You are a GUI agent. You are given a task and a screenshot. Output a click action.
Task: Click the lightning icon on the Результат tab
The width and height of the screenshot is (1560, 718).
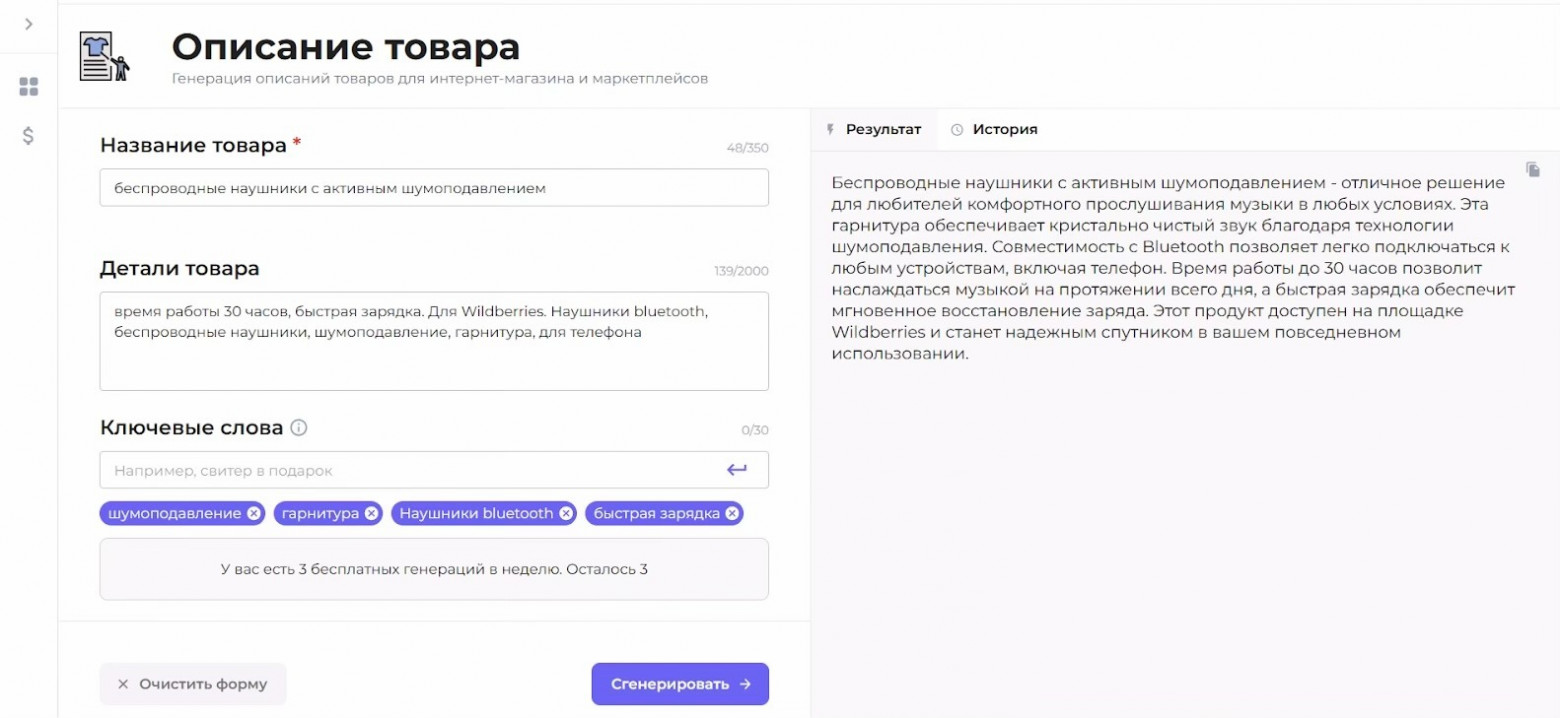pyautogui.click(x=831, y=128)
